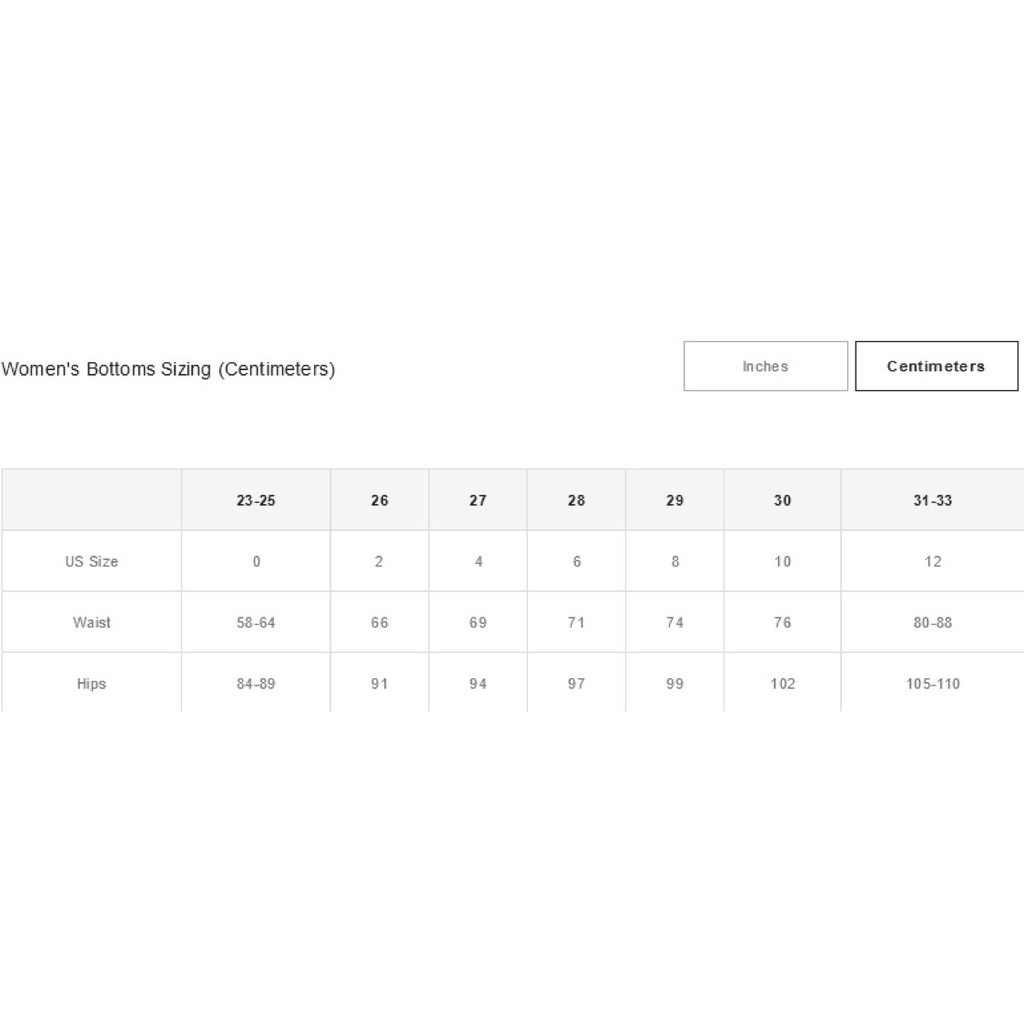Screen dimensions: 1024x1024
Task: Select the hips measurement 105-110 cell
Action: [x=932, y=684]
